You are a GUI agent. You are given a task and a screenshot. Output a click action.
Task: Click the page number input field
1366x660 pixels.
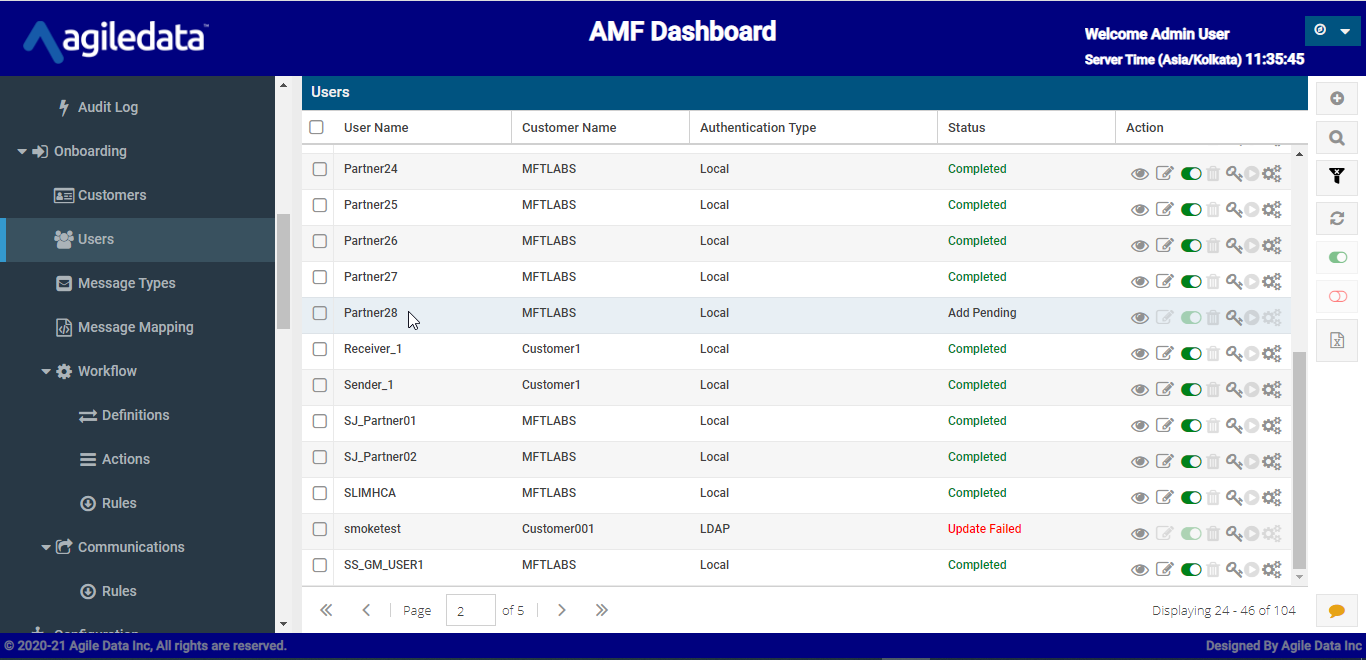[470, 610]
